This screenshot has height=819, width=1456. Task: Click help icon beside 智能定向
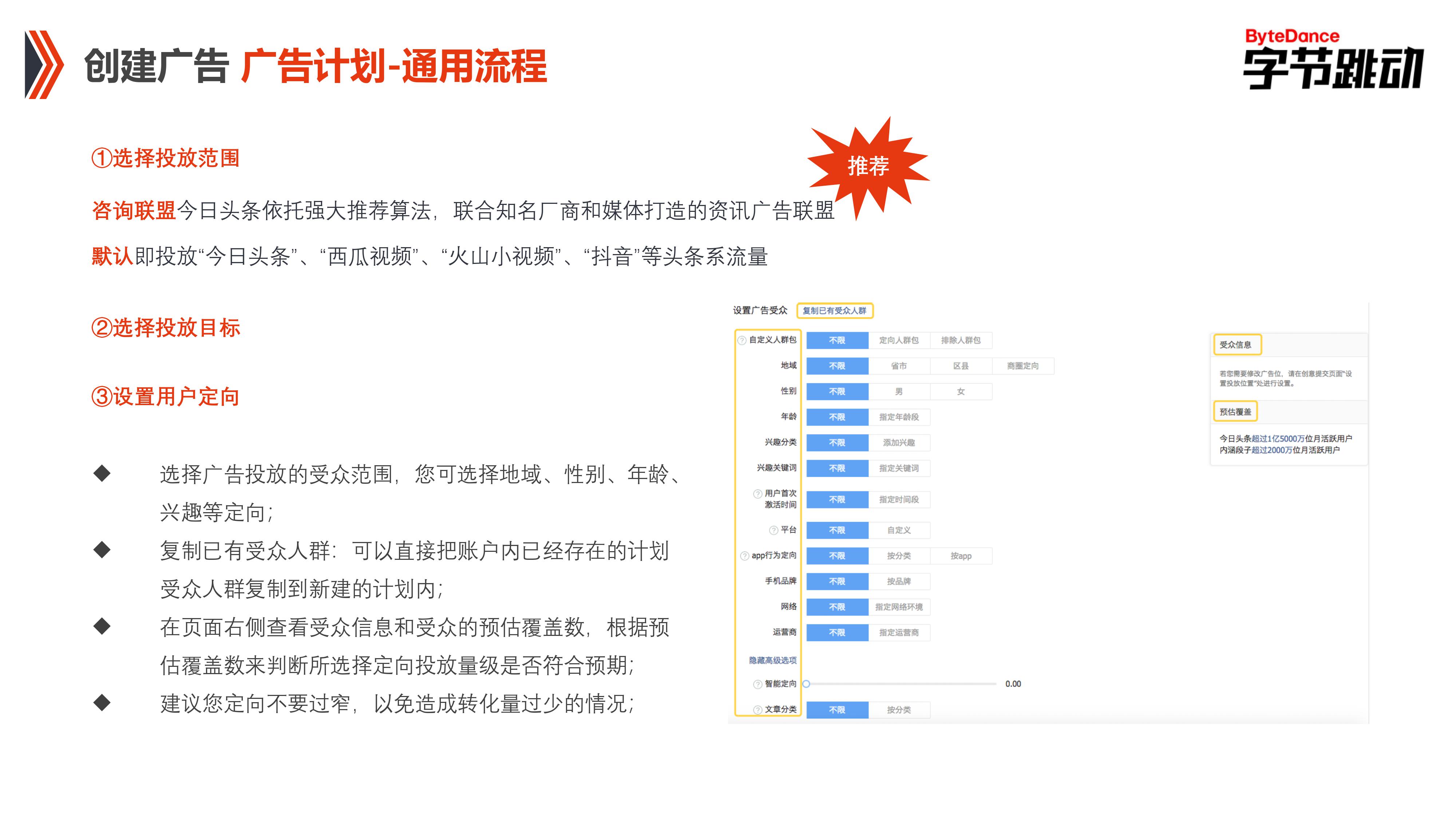(757, 684)
